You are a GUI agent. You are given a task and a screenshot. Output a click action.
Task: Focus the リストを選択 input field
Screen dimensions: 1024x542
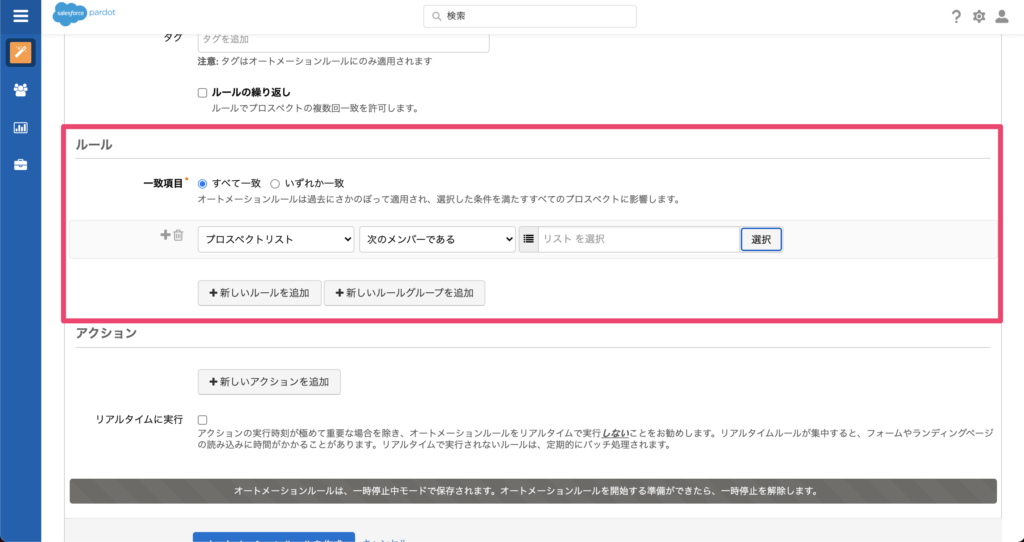pos(639,239)
